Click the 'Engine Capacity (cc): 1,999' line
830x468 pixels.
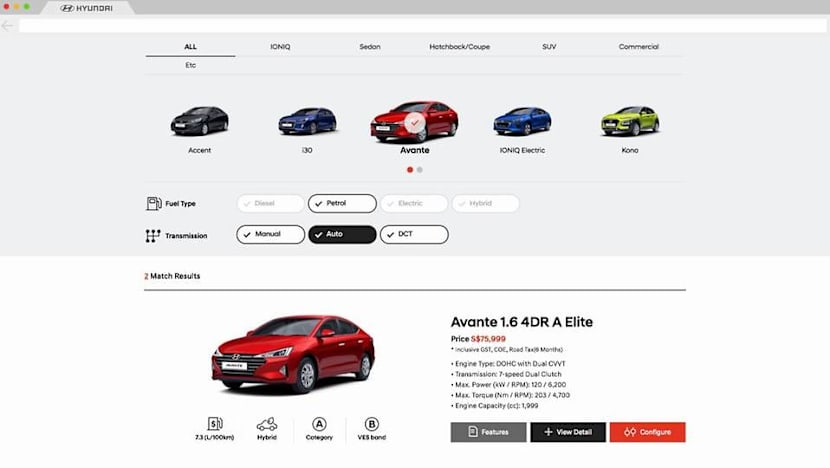(494, 406)
